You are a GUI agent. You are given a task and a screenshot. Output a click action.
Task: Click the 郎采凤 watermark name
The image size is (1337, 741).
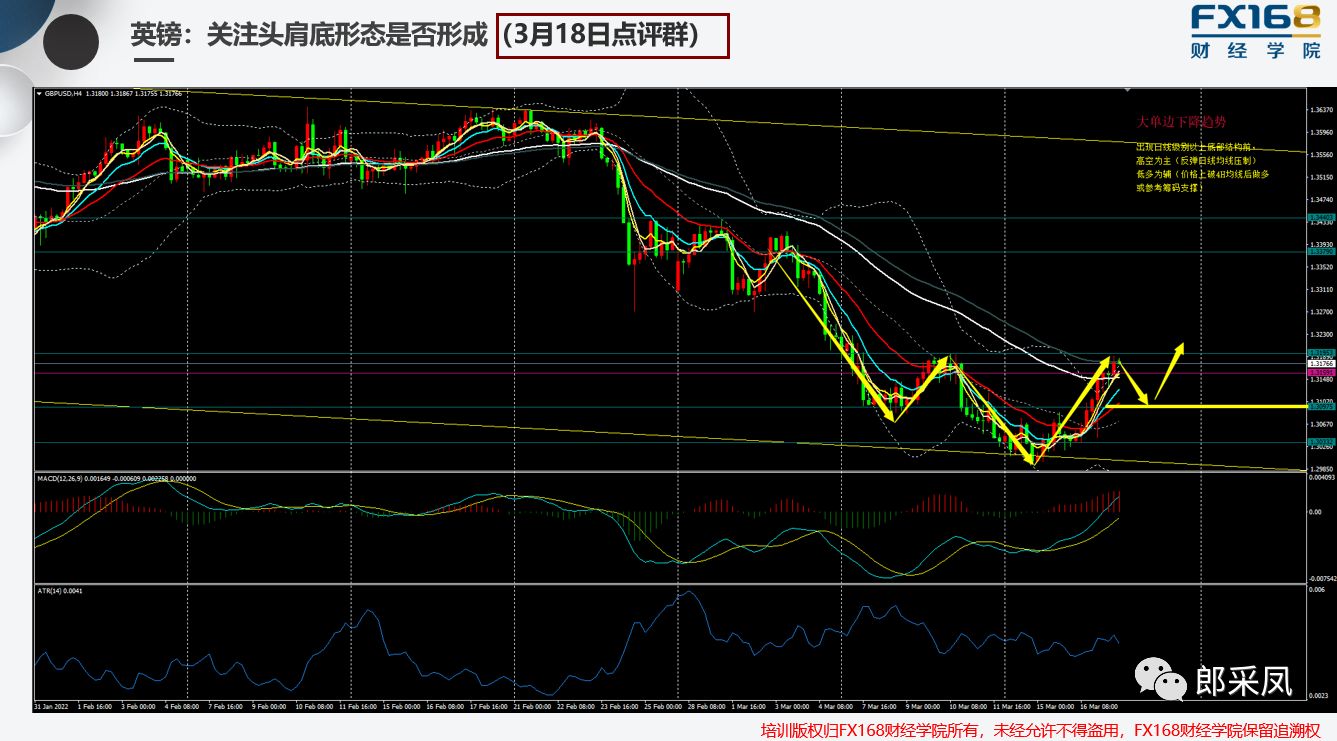[x=1243, y=681]
